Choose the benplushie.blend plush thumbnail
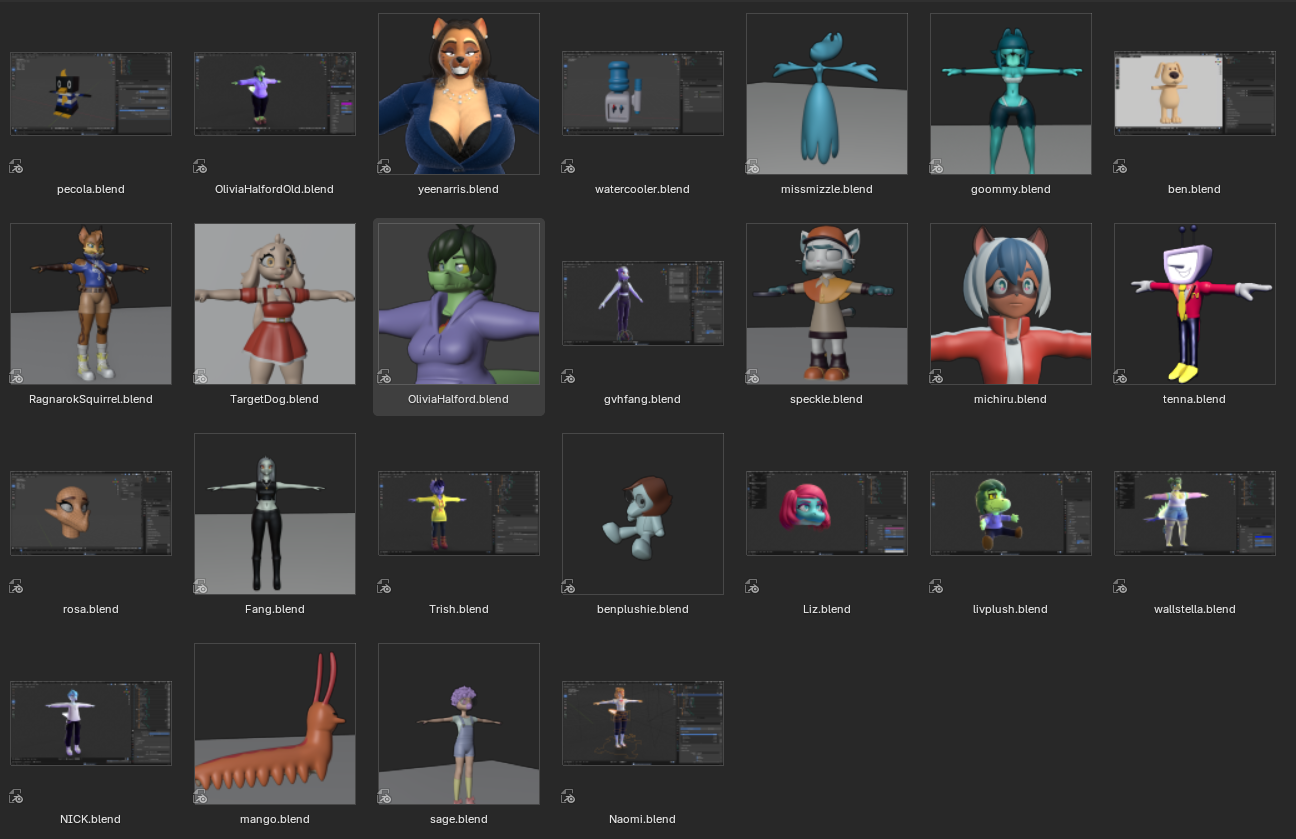Screen dimensions: 1296x839 coord(643,514)
